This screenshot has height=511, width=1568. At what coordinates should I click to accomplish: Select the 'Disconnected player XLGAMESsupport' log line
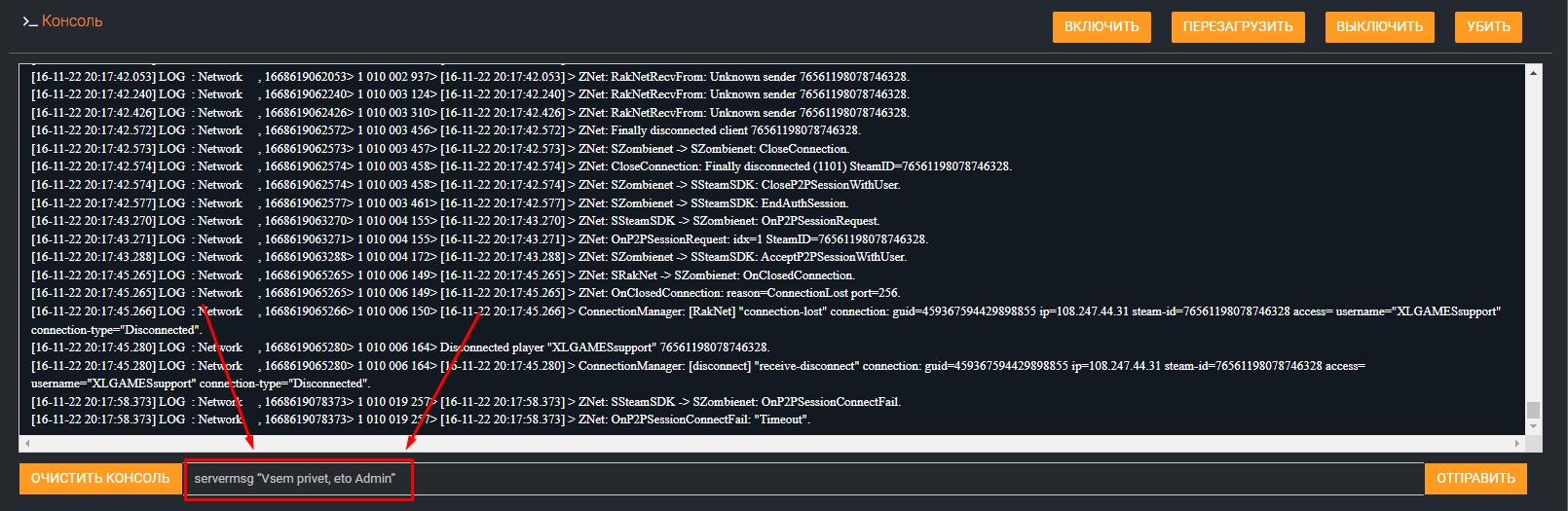604,347
